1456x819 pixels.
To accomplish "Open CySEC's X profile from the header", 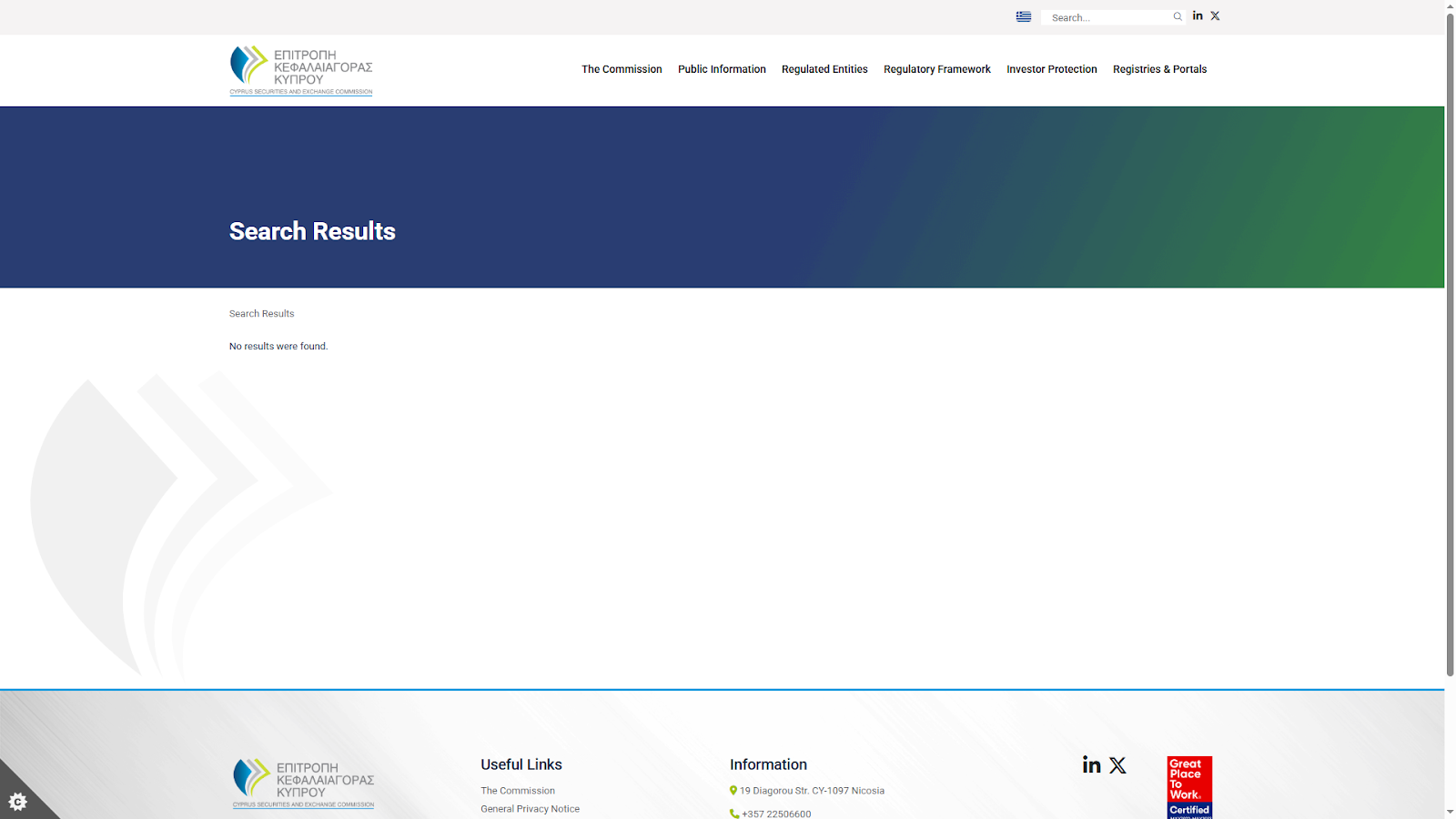I will pos(1215,15).
